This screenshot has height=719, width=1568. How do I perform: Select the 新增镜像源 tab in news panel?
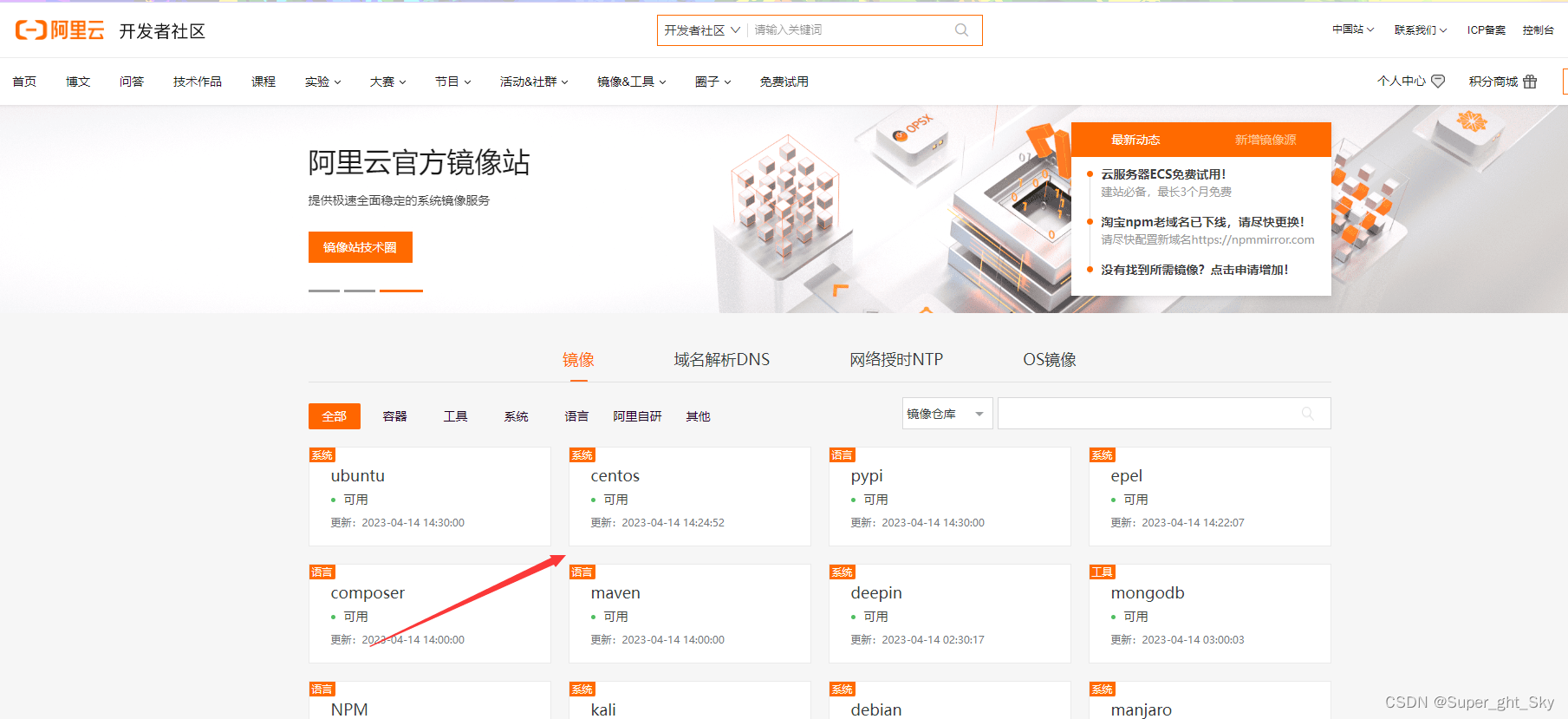pos(1265,140)
